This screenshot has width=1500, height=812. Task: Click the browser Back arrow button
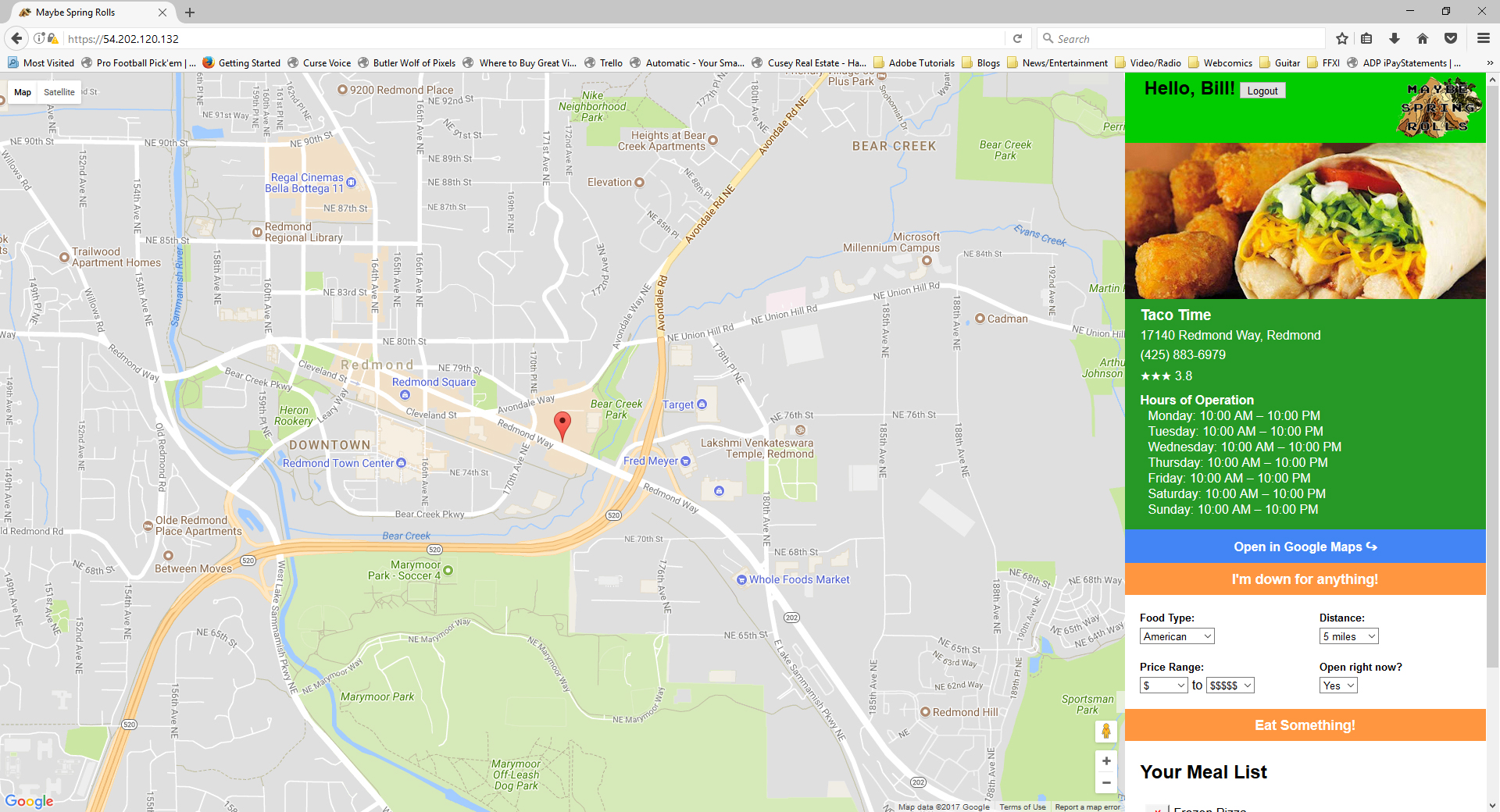pos(16,38)
